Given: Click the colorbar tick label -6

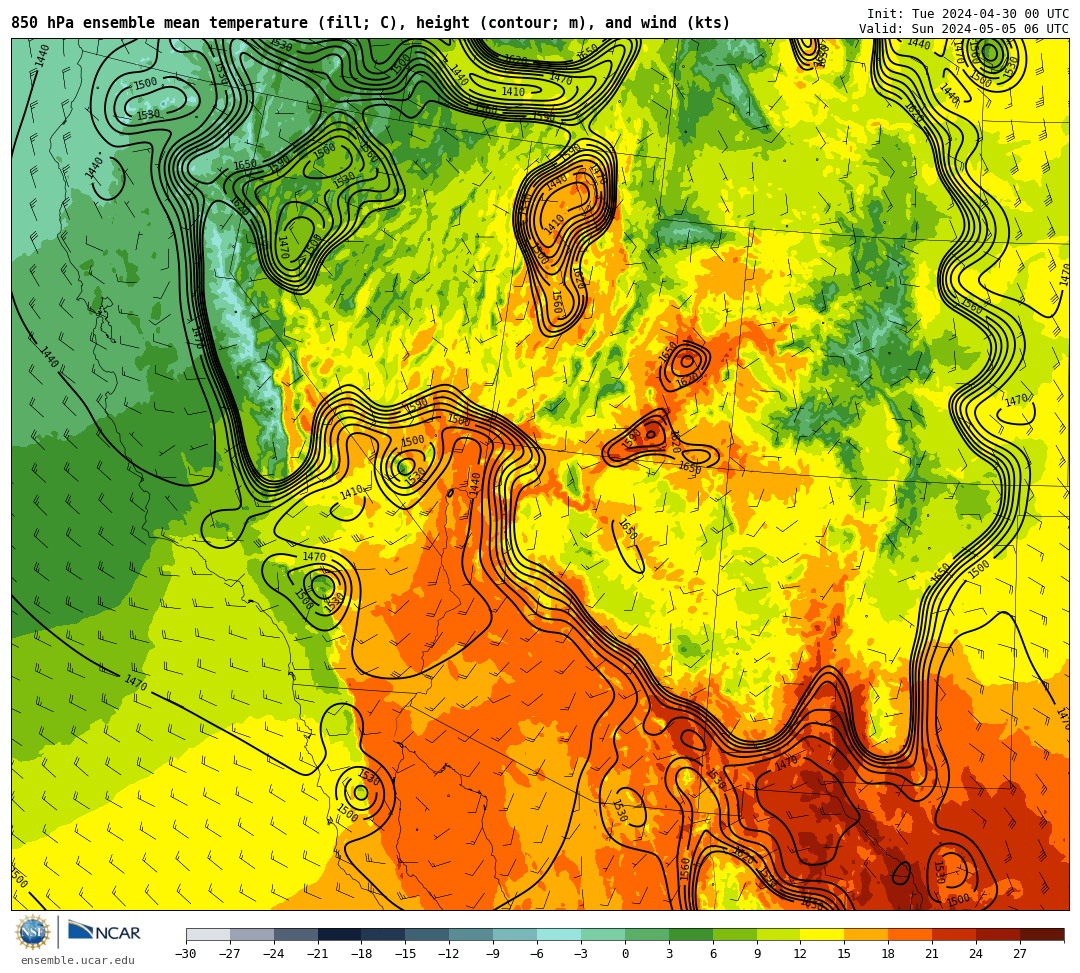Looking at the screenshot, I should [x=535, y=954].
